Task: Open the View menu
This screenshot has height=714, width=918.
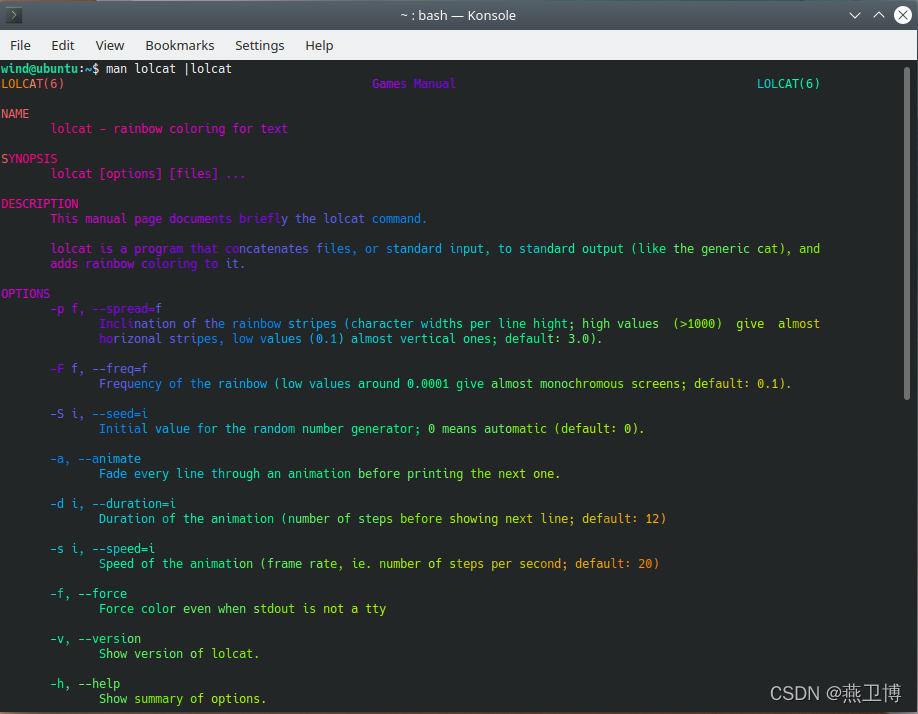Action: tap(110, 45)
